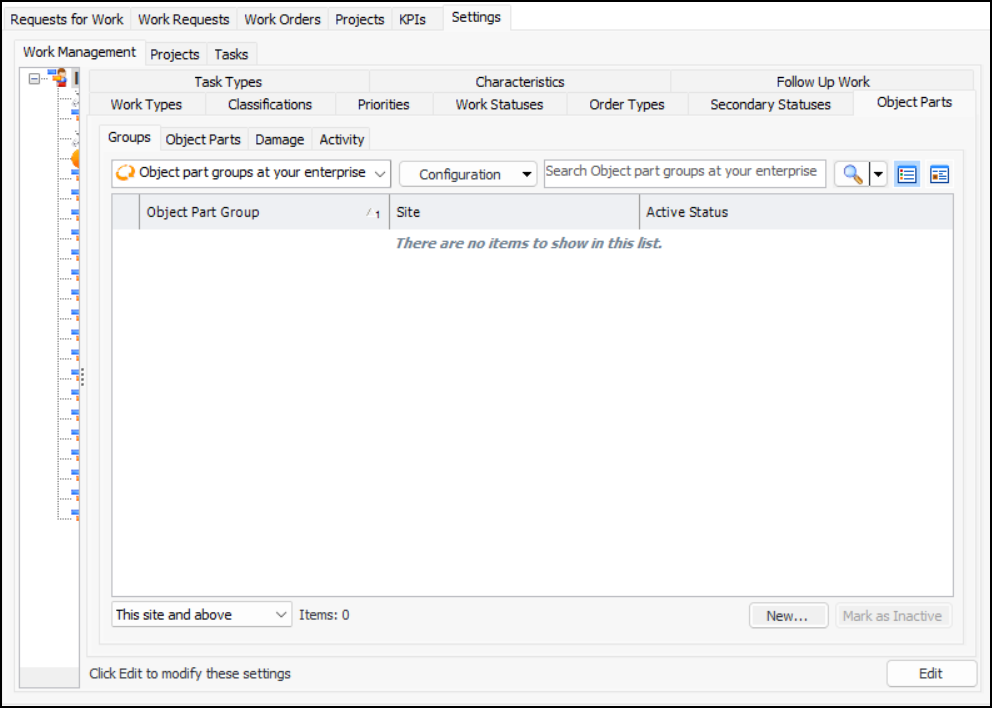Open the search options dropdown arrow

(878, 174)
